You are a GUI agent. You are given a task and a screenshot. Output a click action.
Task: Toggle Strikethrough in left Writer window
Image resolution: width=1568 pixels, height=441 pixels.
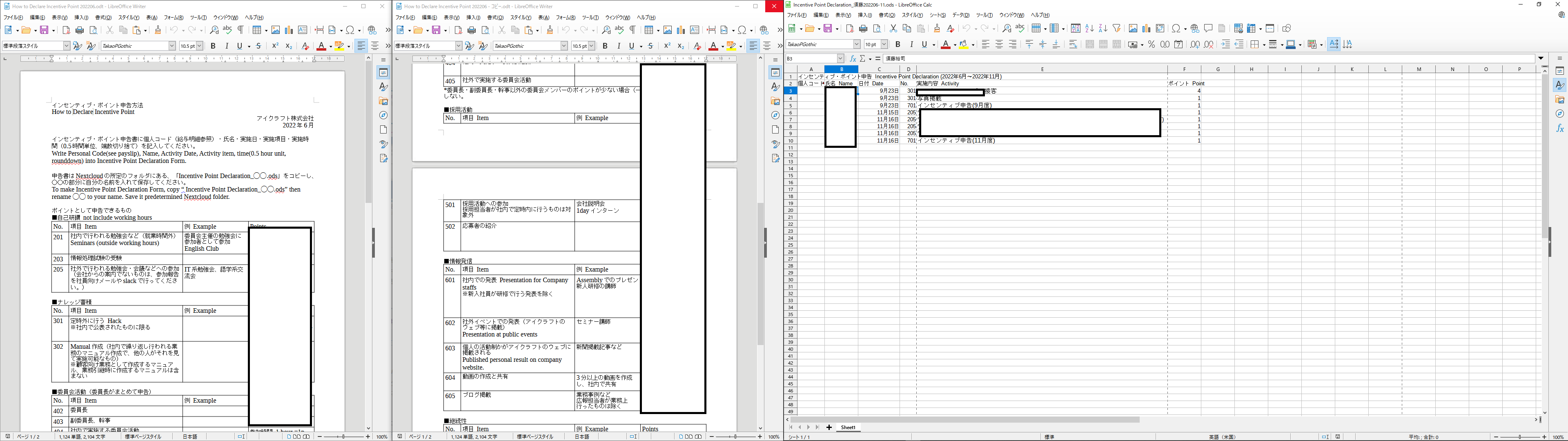click(259, 46)
